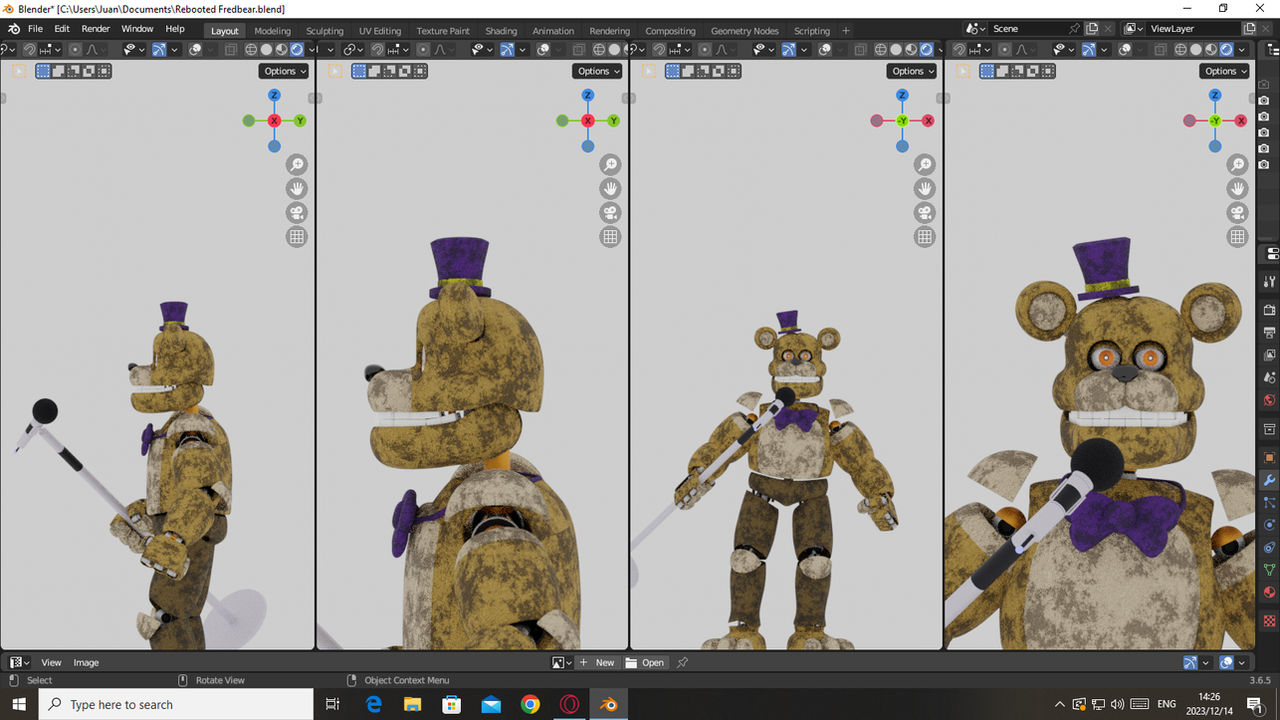Click the ViewLayer name field
Viewport: 1280px width, 720px height.
tap(1193, 29)
